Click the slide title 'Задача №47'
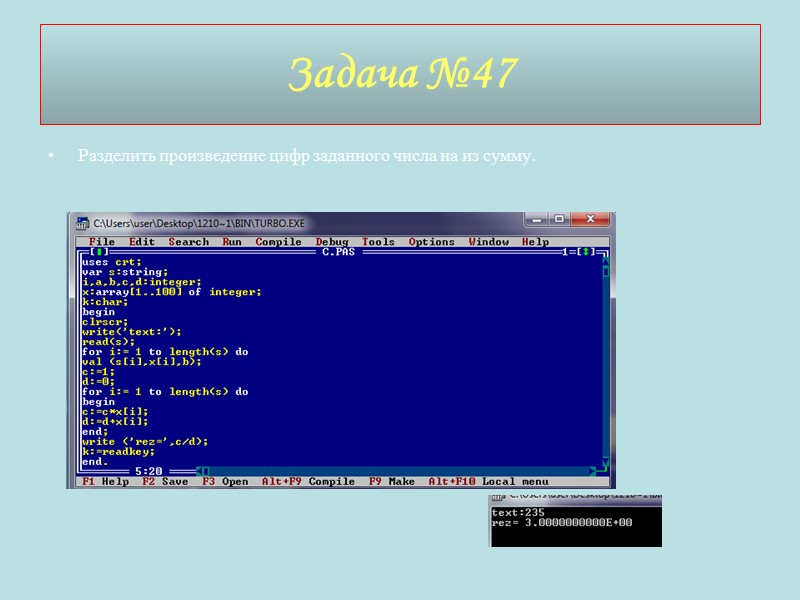The width and height of the screenshot is (800, 600). 403,74
